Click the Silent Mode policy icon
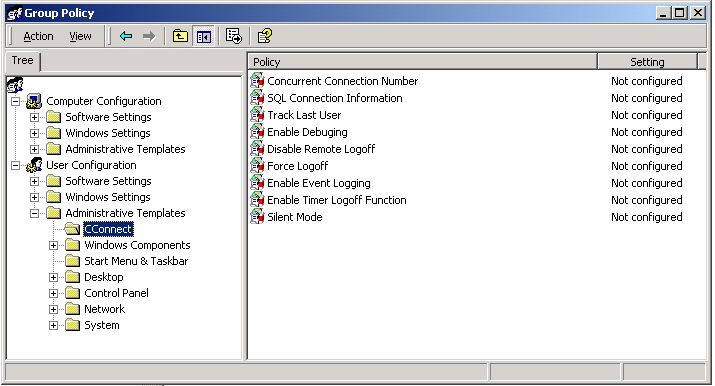This screenshot has width=715, height=386. 257,216
